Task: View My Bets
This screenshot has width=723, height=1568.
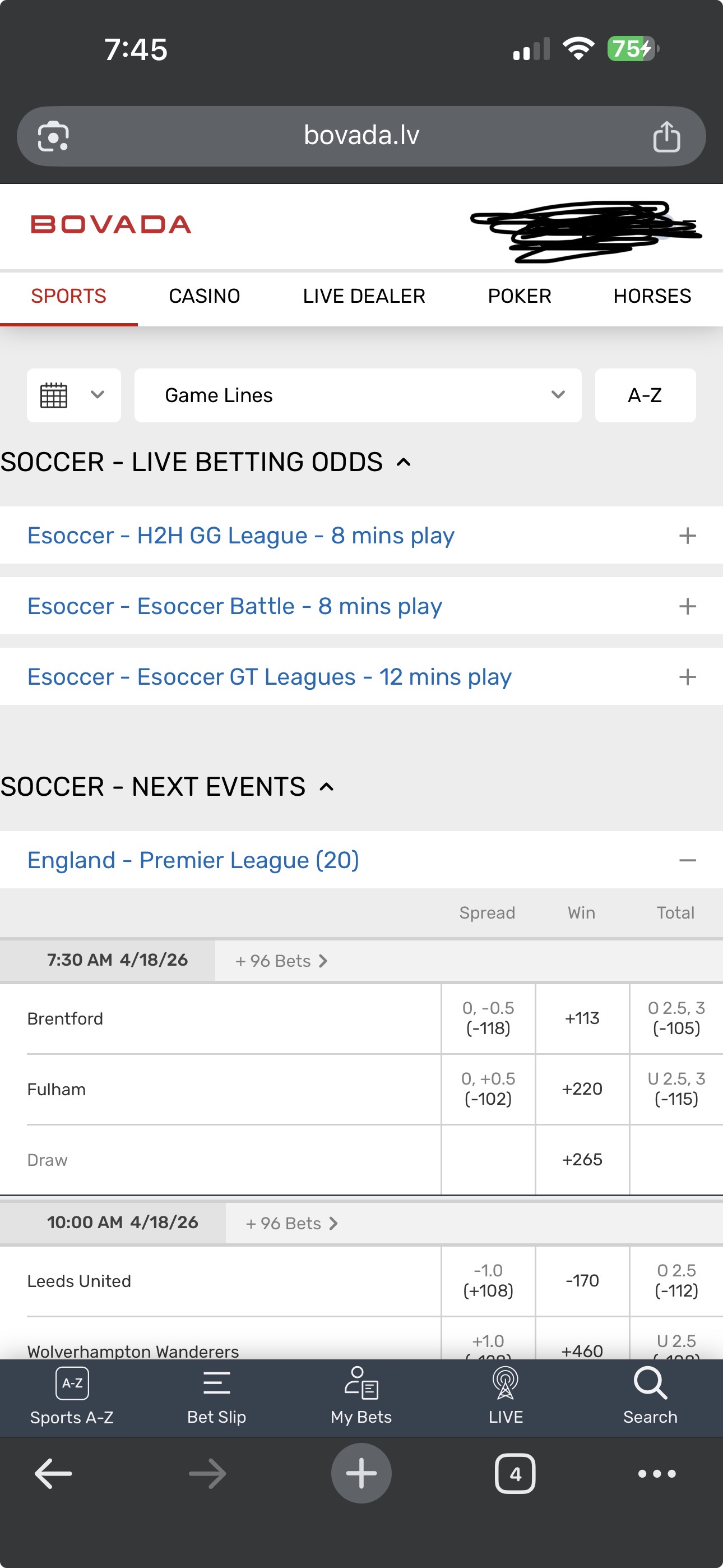Action: pyautogui.click(x=361, y=1396)
